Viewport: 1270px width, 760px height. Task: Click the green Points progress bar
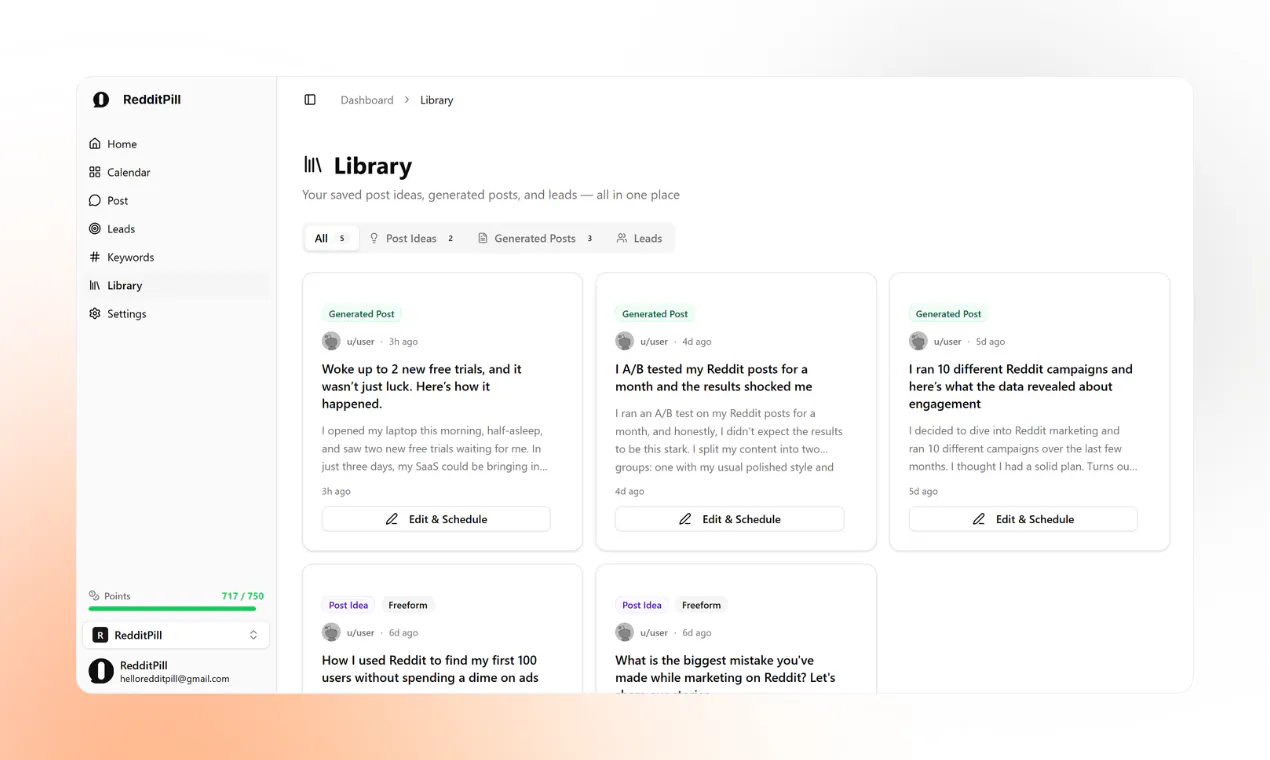(172, 608)
